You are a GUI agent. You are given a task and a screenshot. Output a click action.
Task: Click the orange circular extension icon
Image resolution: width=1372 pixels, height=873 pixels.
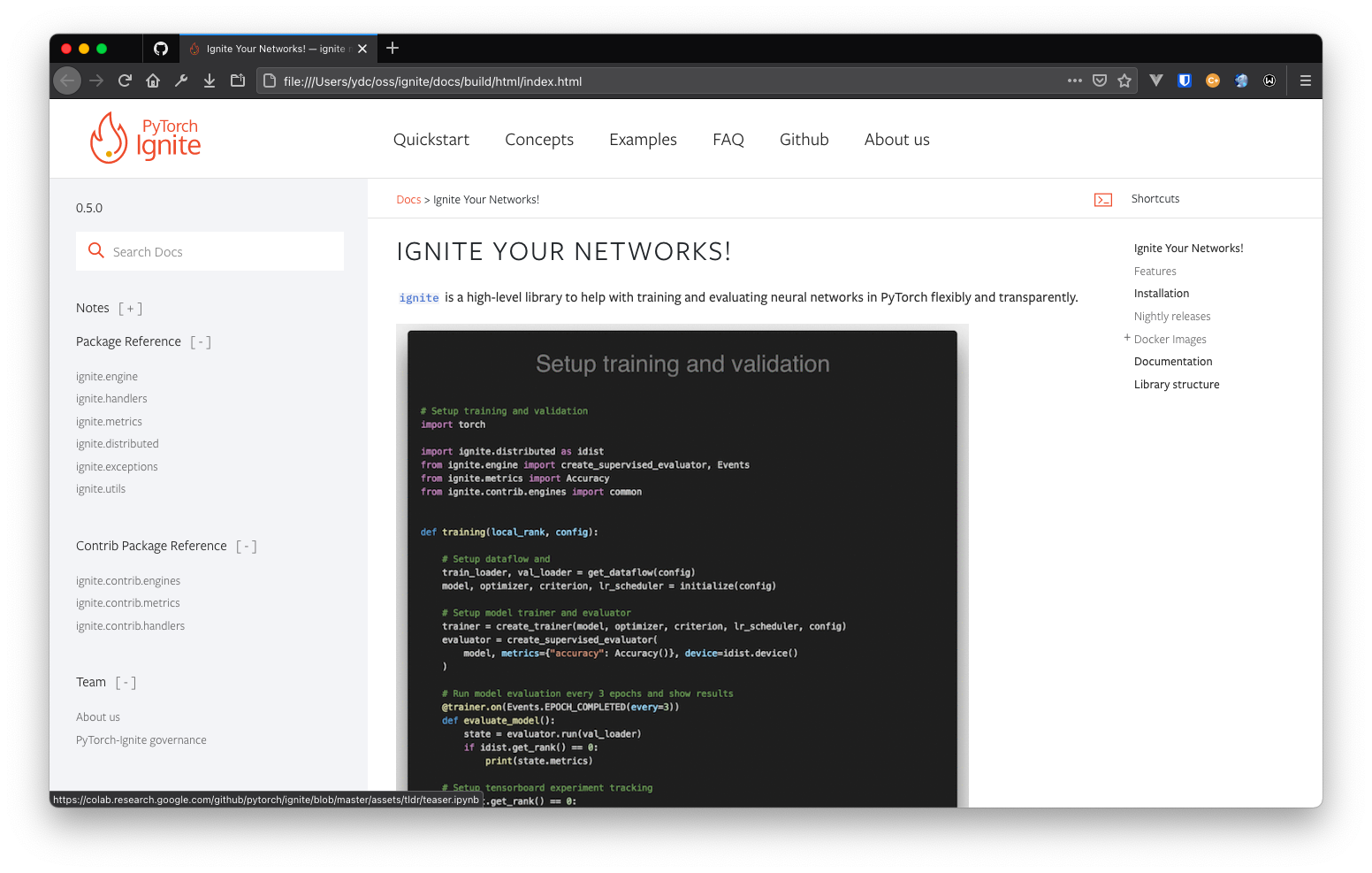[1213, 80]
